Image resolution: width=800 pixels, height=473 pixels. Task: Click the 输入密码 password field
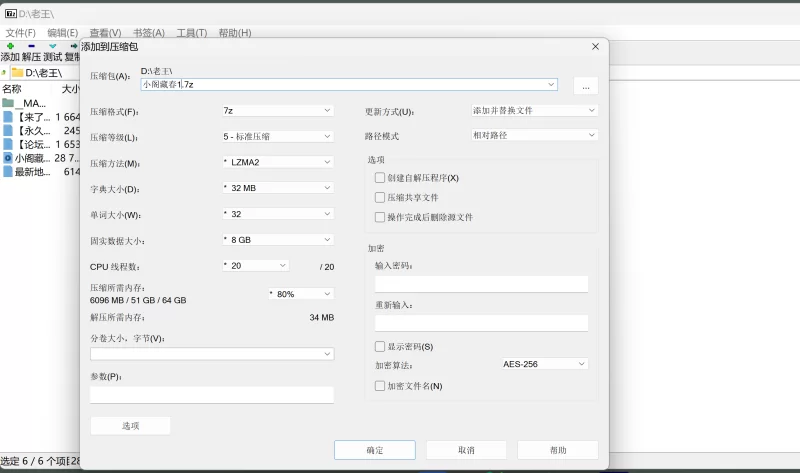click(x=481, y=284)
